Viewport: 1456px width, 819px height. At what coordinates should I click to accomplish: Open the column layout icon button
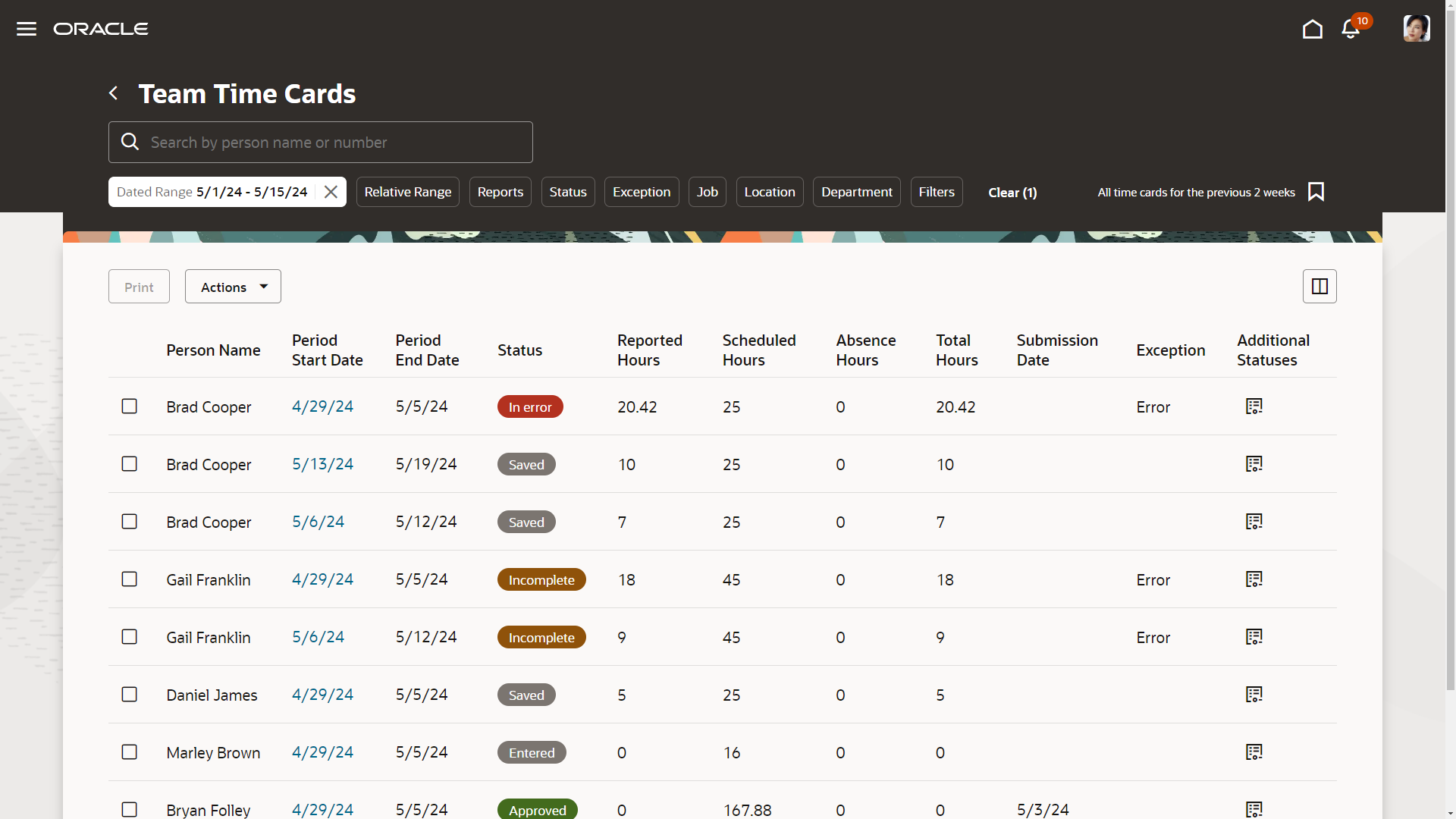(1319, 287)
